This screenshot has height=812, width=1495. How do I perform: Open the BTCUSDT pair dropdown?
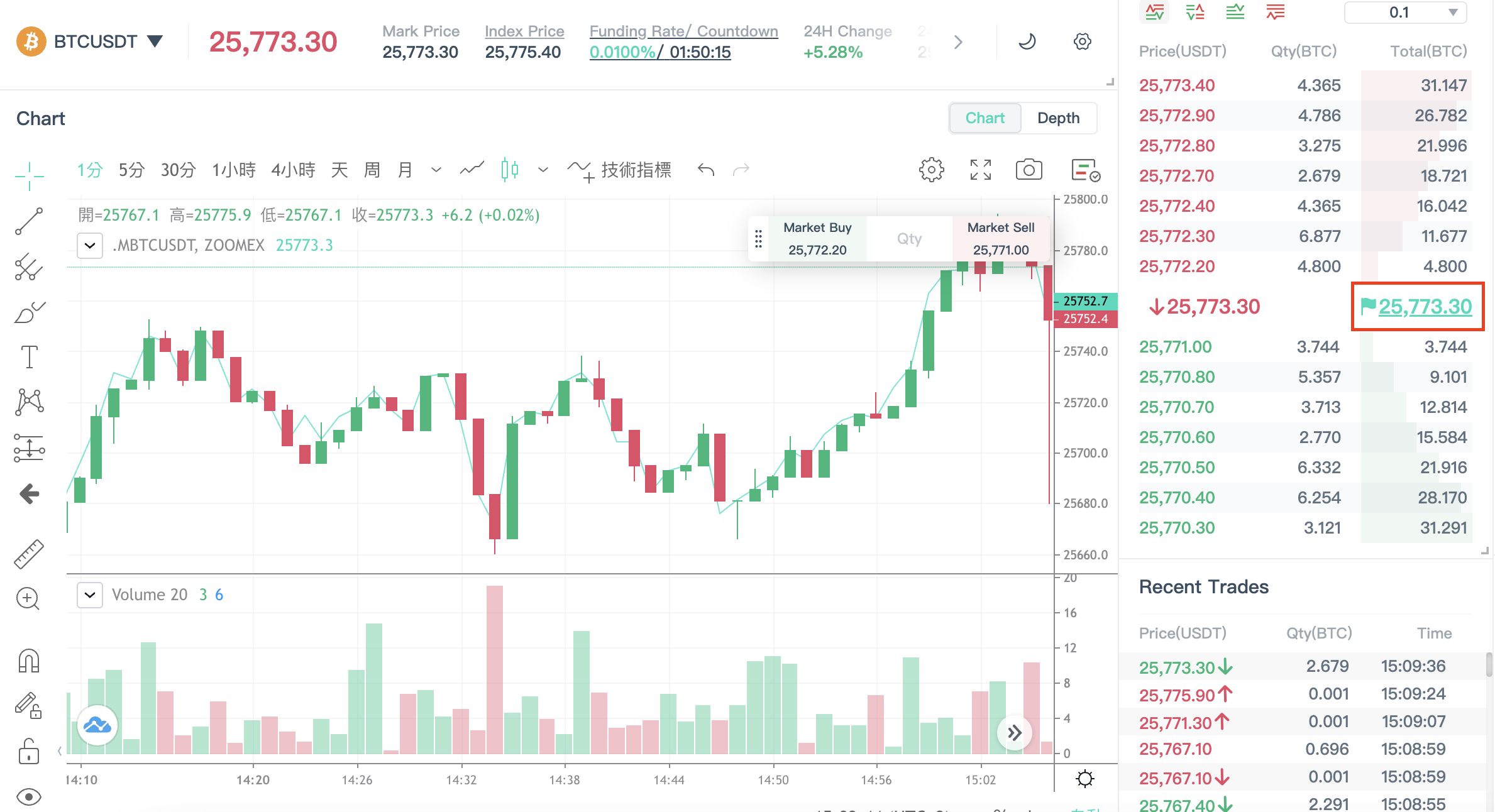155,41
